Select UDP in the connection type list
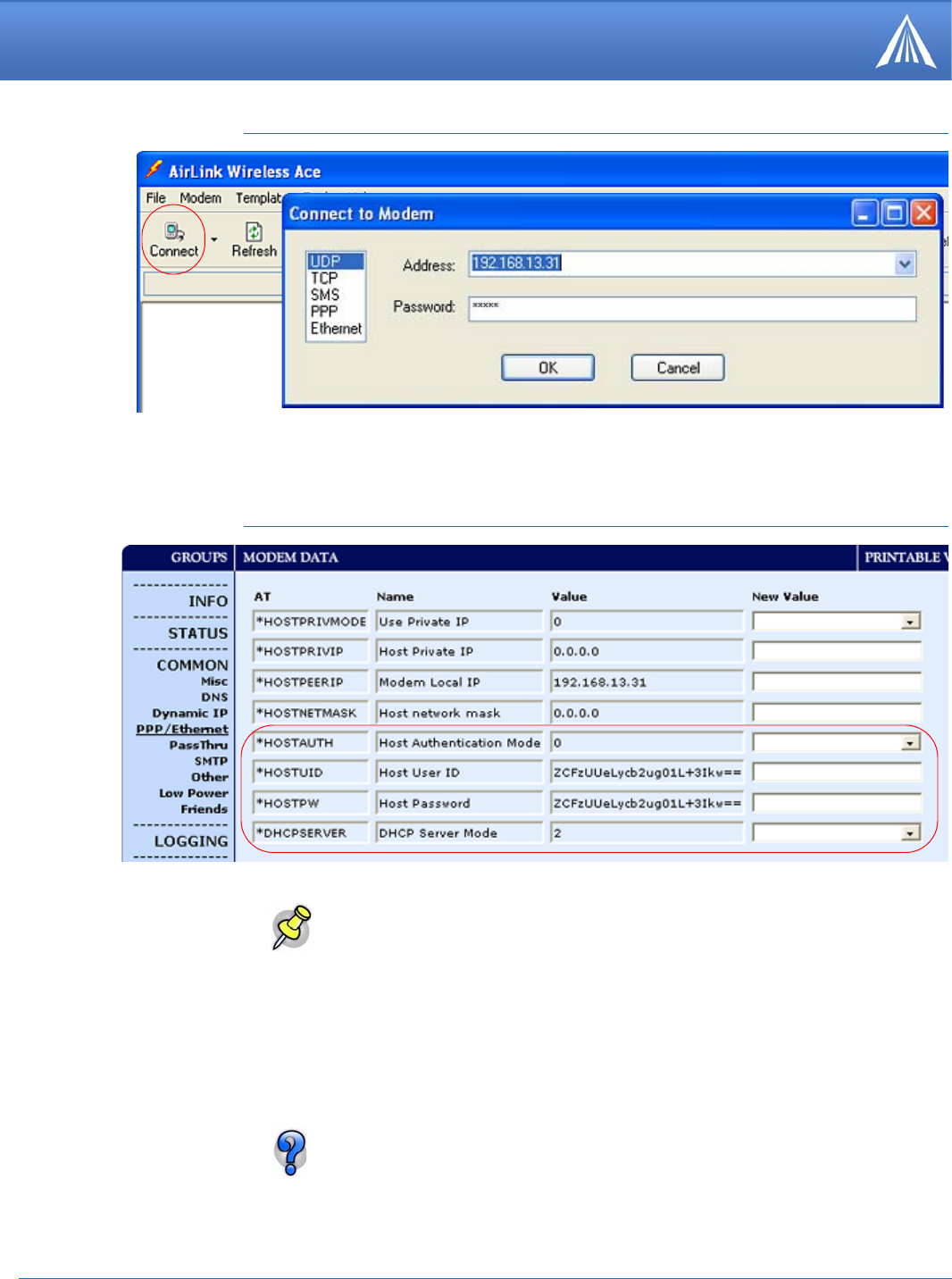The width and height of the screenshot is (952, 1279). (335, 261)
